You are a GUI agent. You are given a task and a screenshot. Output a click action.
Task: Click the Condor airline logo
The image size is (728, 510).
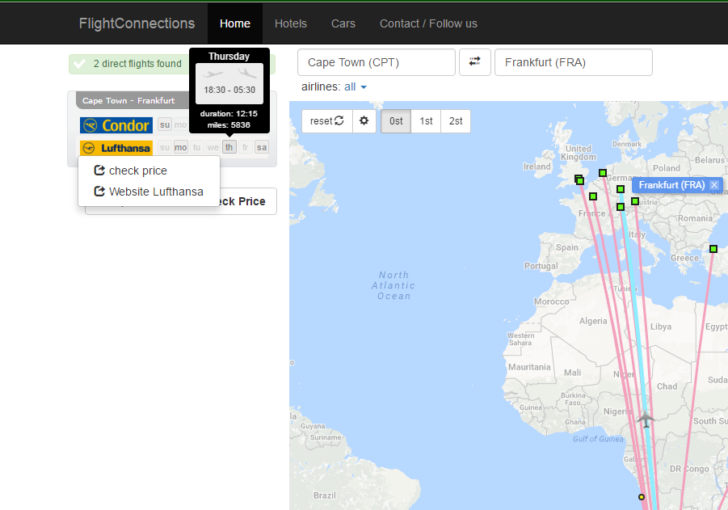pos(116,125)
